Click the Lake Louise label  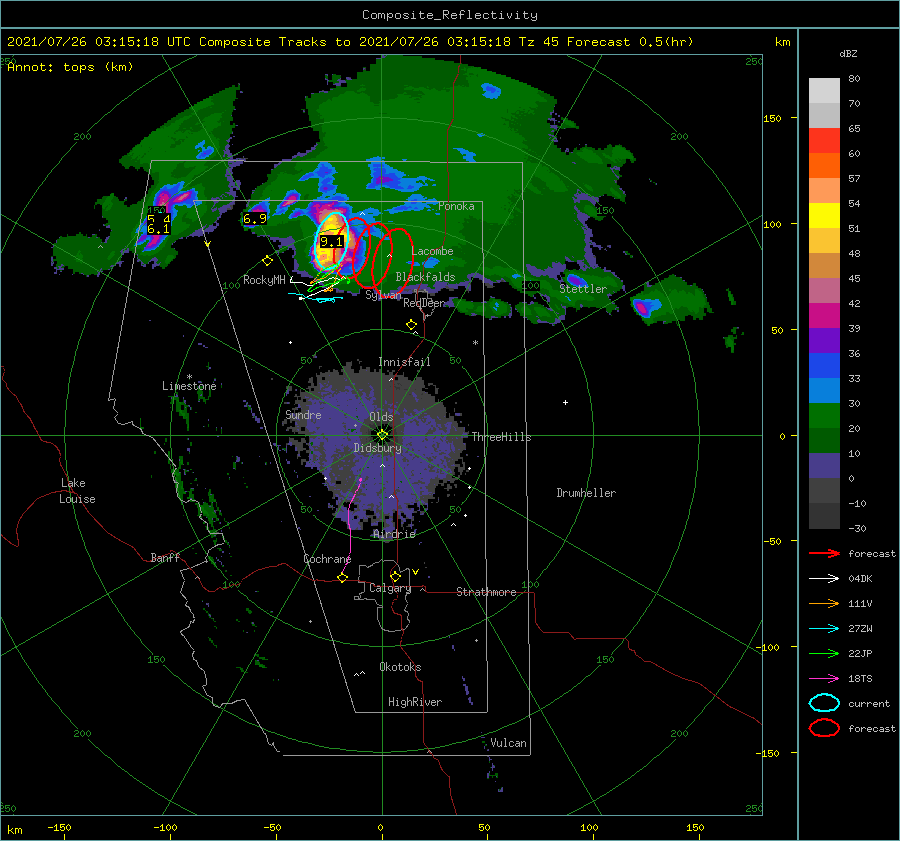click(x=77, y=491)
